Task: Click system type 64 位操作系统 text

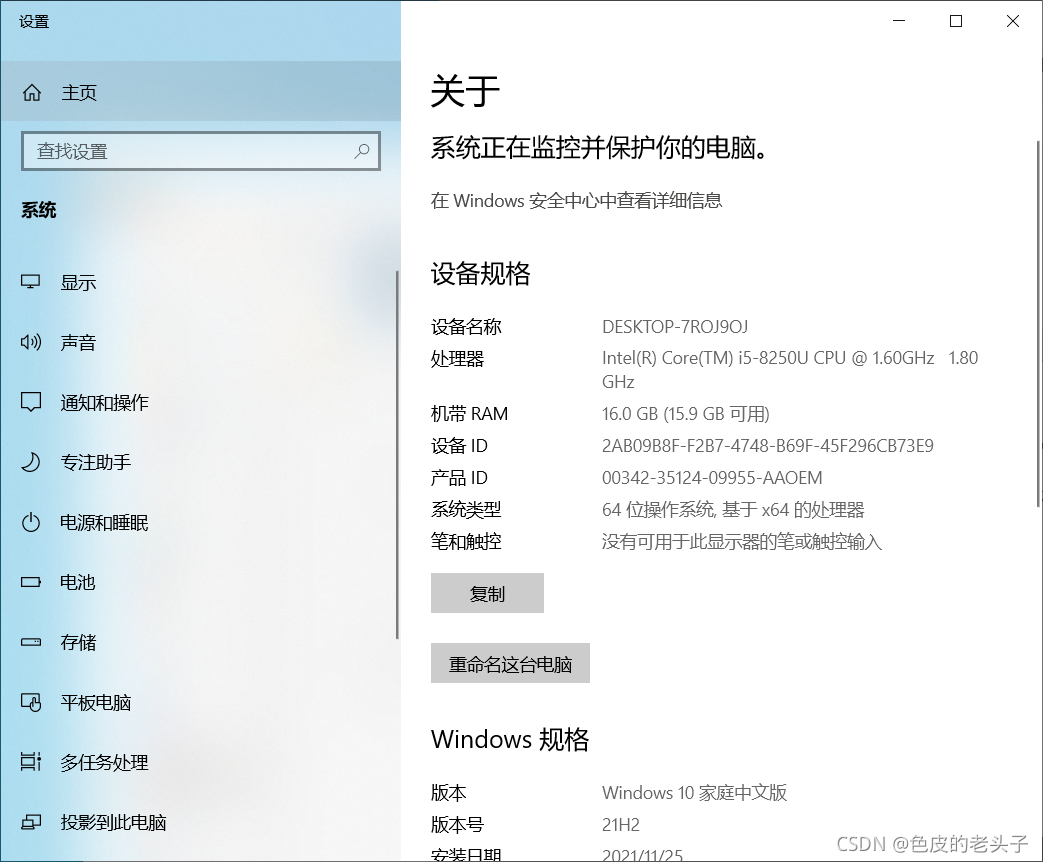Action: (x=732, y=509)
